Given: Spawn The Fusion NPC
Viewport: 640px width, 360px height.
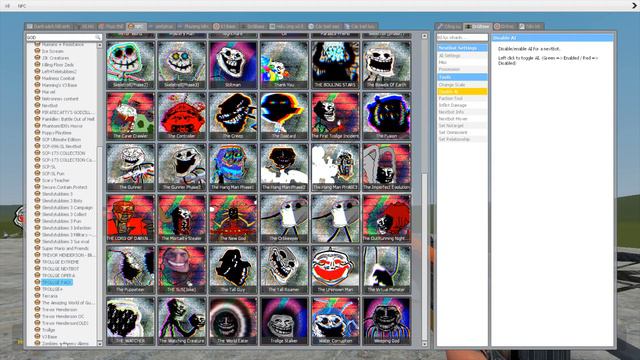Looking at the screenshot, I should point(387,116).
